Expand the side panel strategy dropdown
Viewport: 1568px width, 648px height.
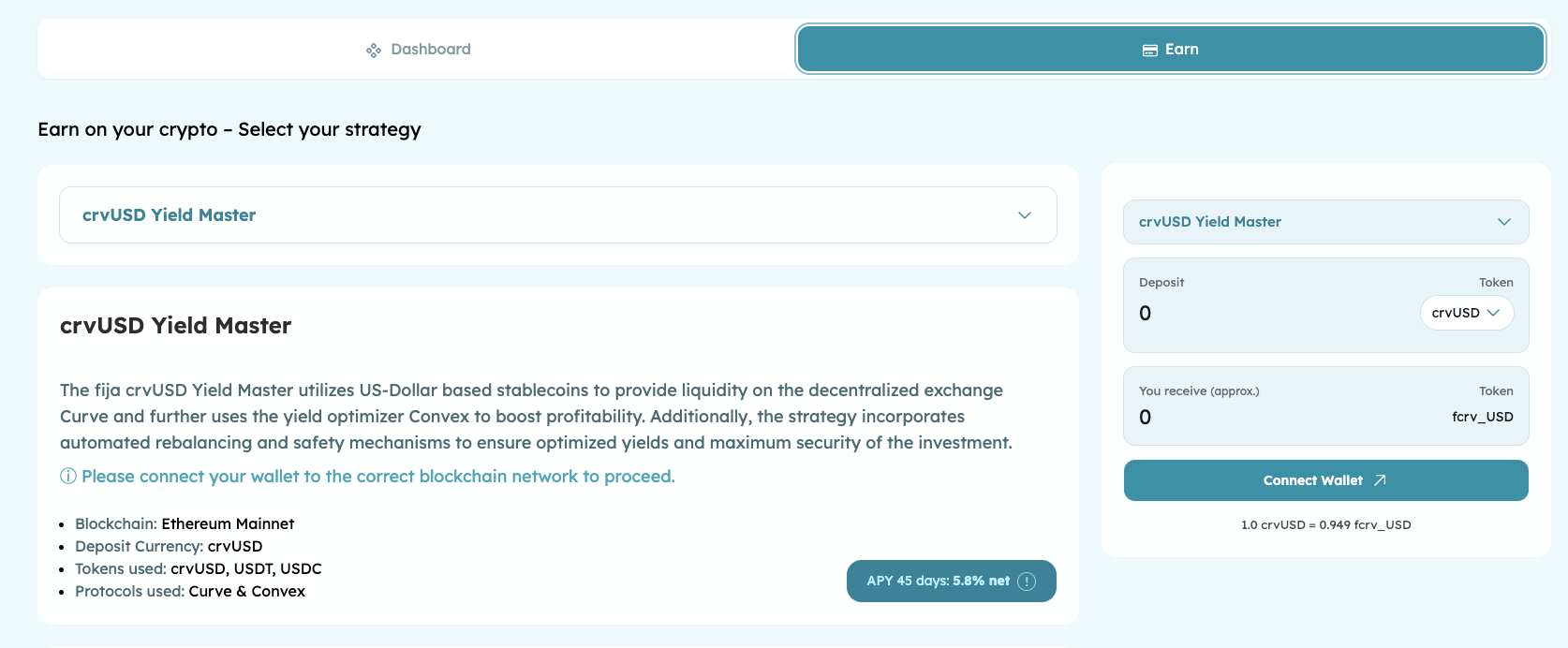[1325, 222]
